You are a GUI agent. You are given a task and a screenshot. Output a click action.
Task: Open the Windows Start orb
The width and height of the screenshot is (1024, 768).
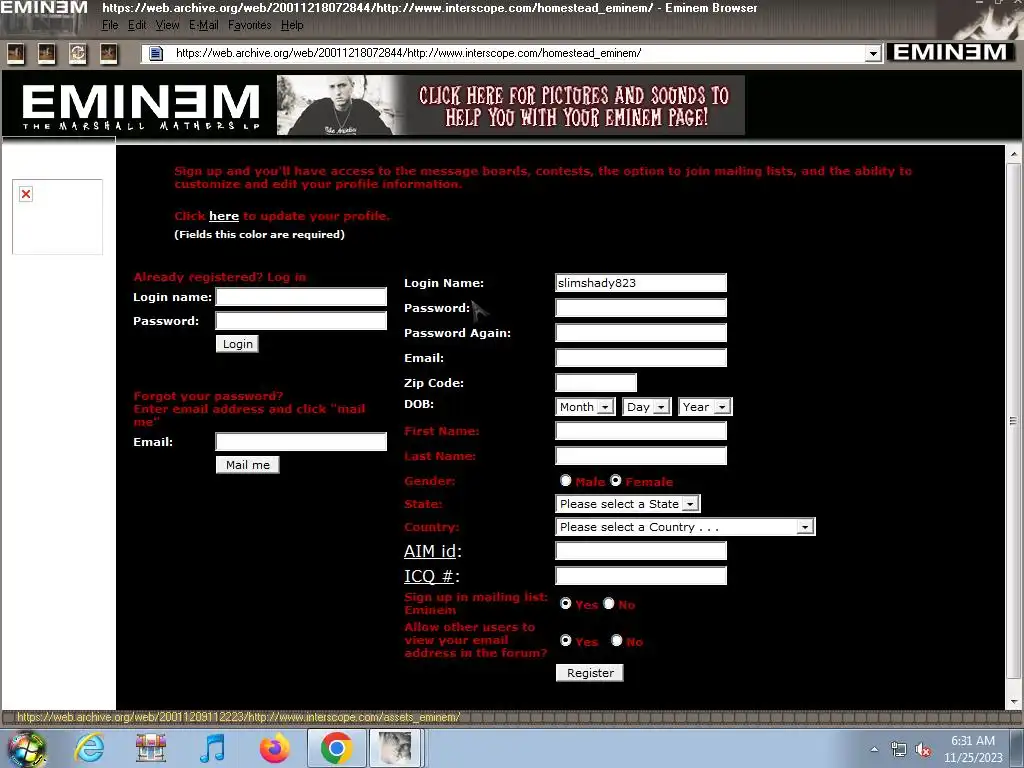26,748
